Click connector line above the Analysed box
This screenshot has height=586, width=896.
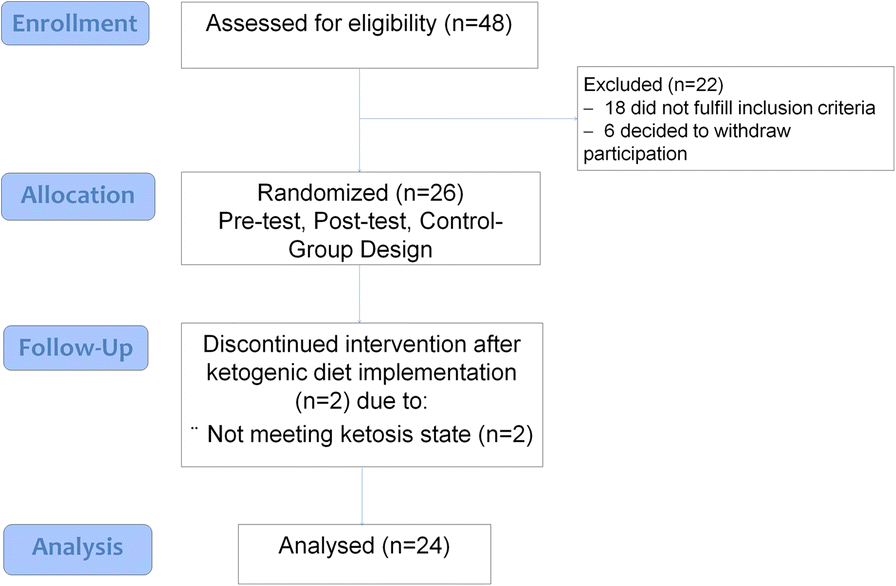pos(362,495)
